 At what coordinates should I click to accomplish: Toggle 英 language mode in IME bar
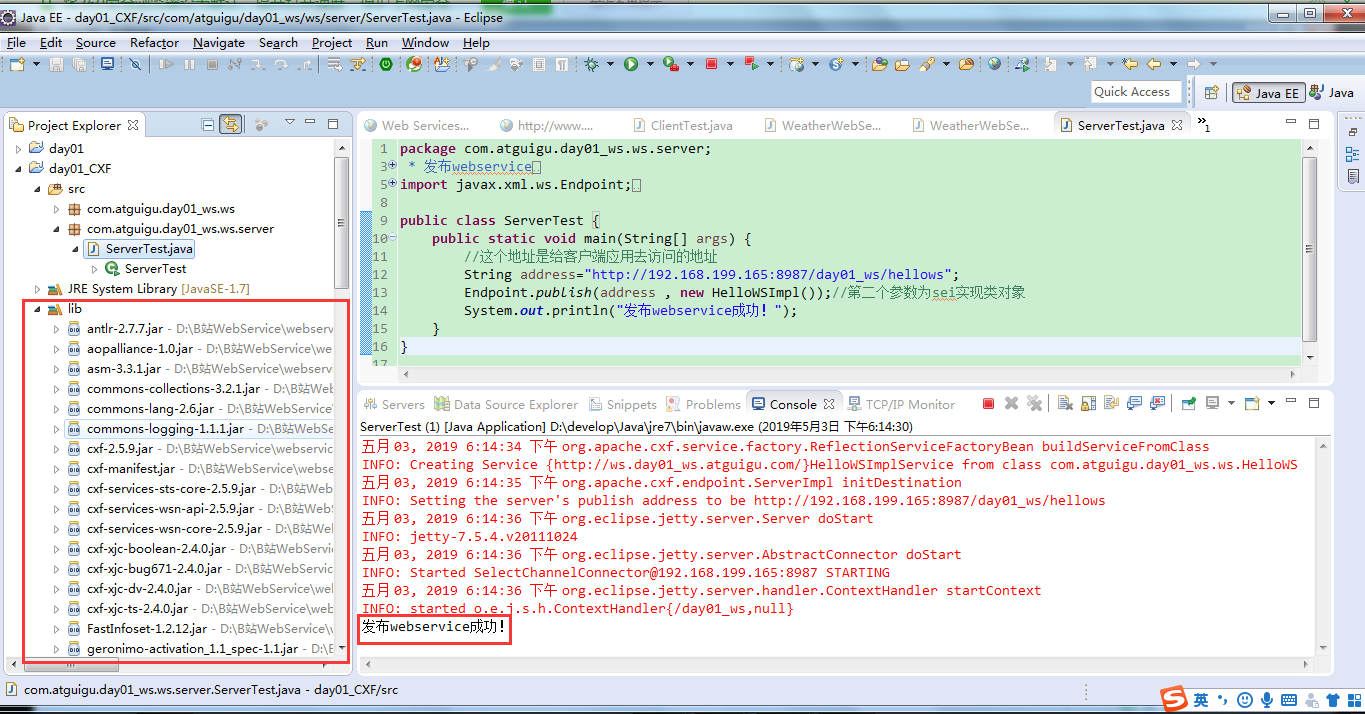coord(1200,699)
